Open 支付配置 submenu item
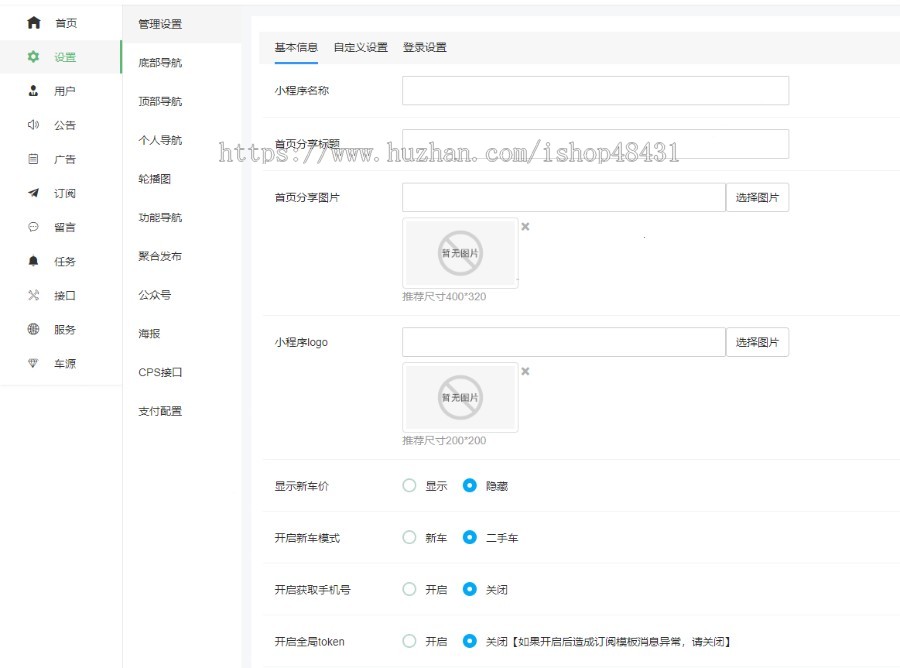This screenshot has width=900, height=668. coord(160,411)
